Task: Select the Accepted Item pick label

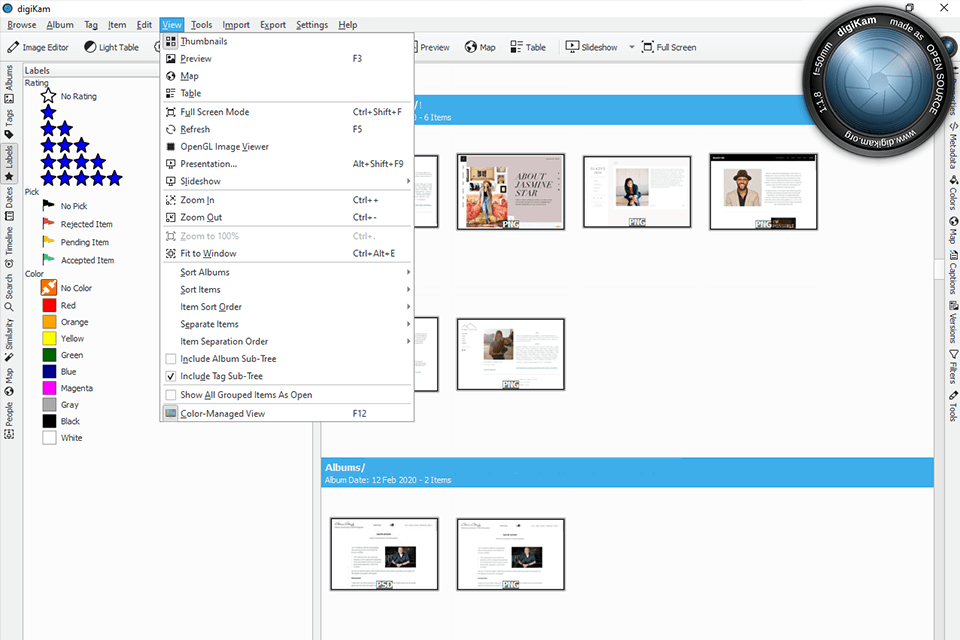Action: 78,260
